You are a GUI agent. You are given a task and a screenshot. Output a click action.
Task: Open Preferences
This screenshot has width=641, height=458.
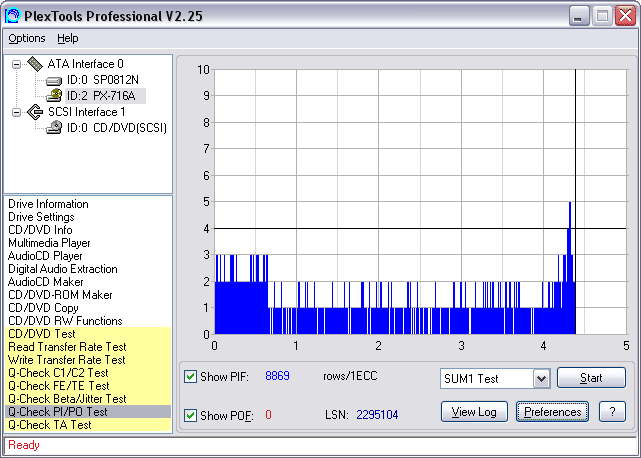[552, 412]
